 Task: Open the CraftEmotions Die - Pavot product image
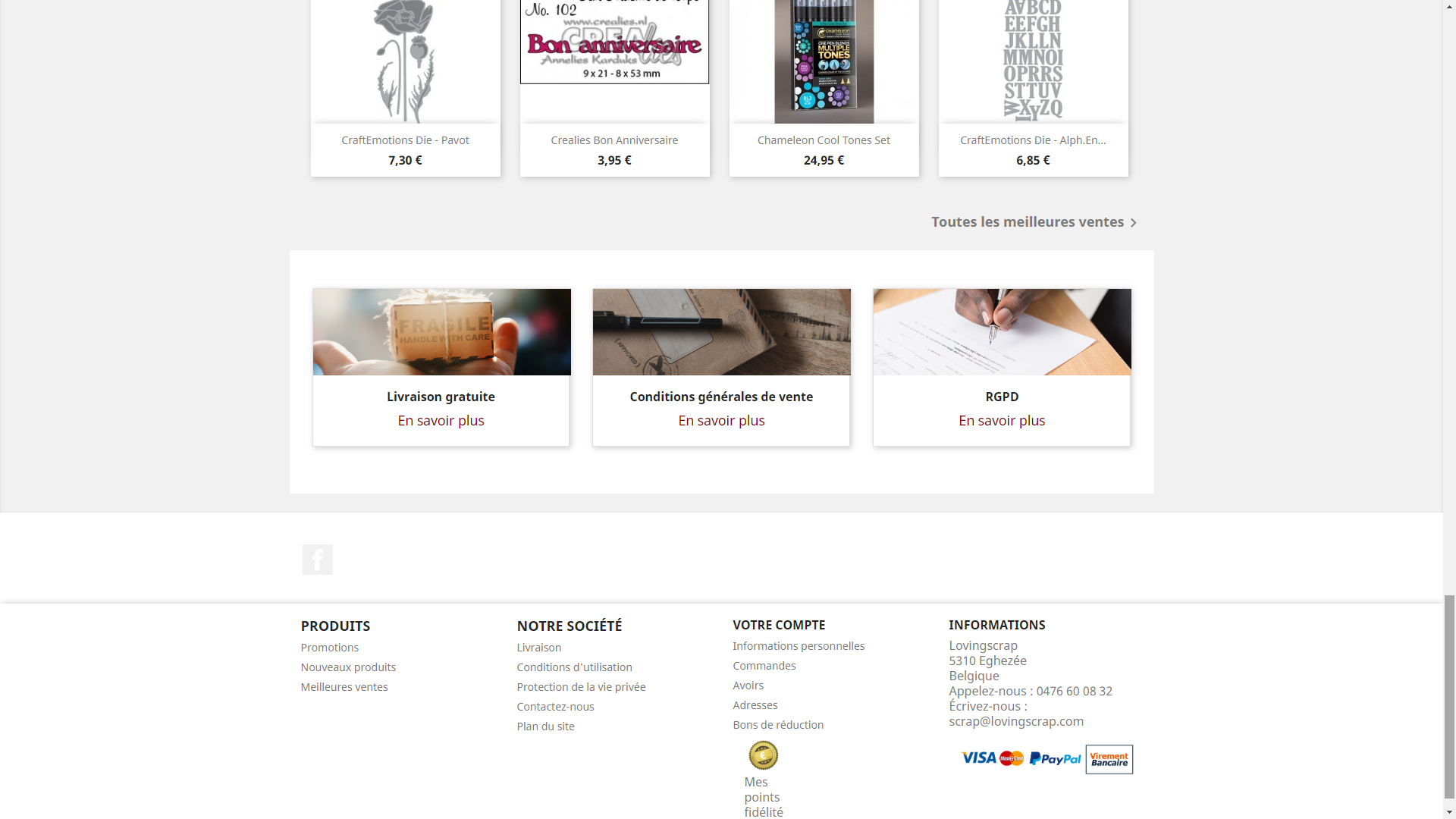(406, 61)
